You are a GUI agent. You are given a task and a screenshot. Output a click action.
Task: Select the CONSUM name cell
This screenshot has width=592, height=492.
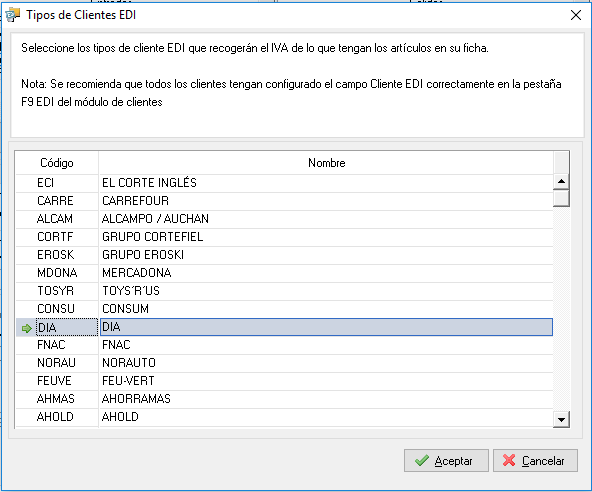point(326,309)
